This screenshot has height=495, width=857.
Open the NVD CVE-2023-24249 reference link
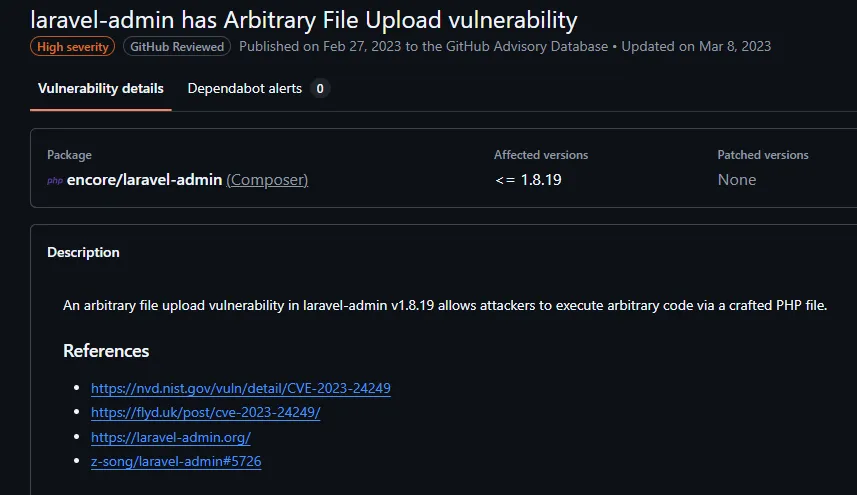240,388
